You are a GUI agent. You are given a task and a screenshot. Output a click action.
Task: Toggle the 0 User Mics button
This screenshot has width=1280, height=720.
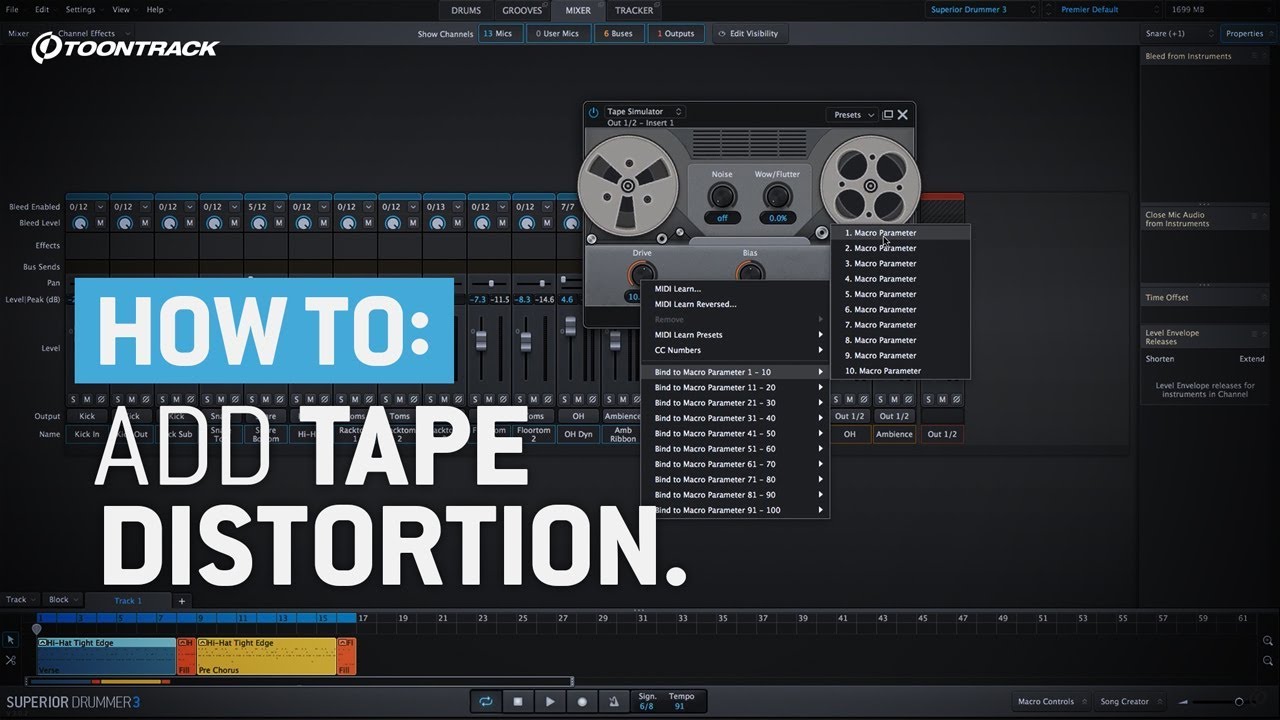pos(558,34)
